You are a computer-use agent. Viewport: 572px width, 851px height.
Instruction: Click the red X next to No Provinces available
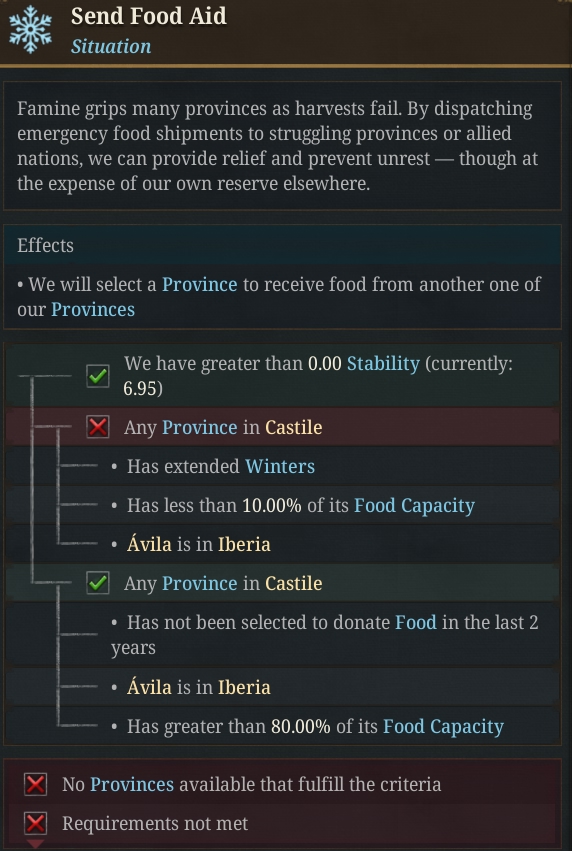(36, 784)
